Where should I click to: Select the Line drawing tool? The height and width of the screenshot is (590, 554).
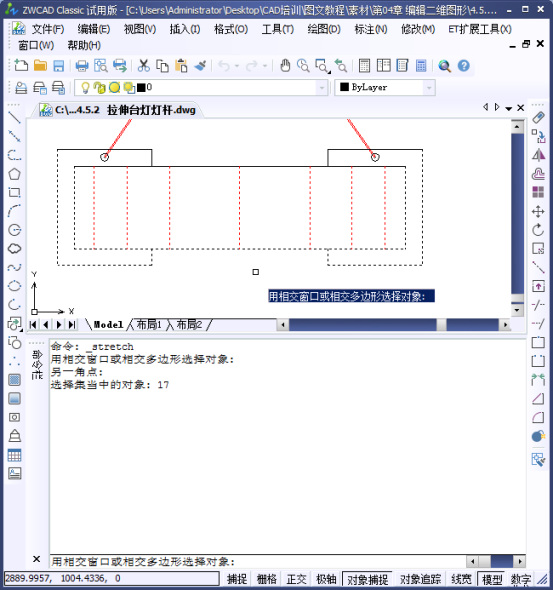pyautogui.click(x=14, y=118)
